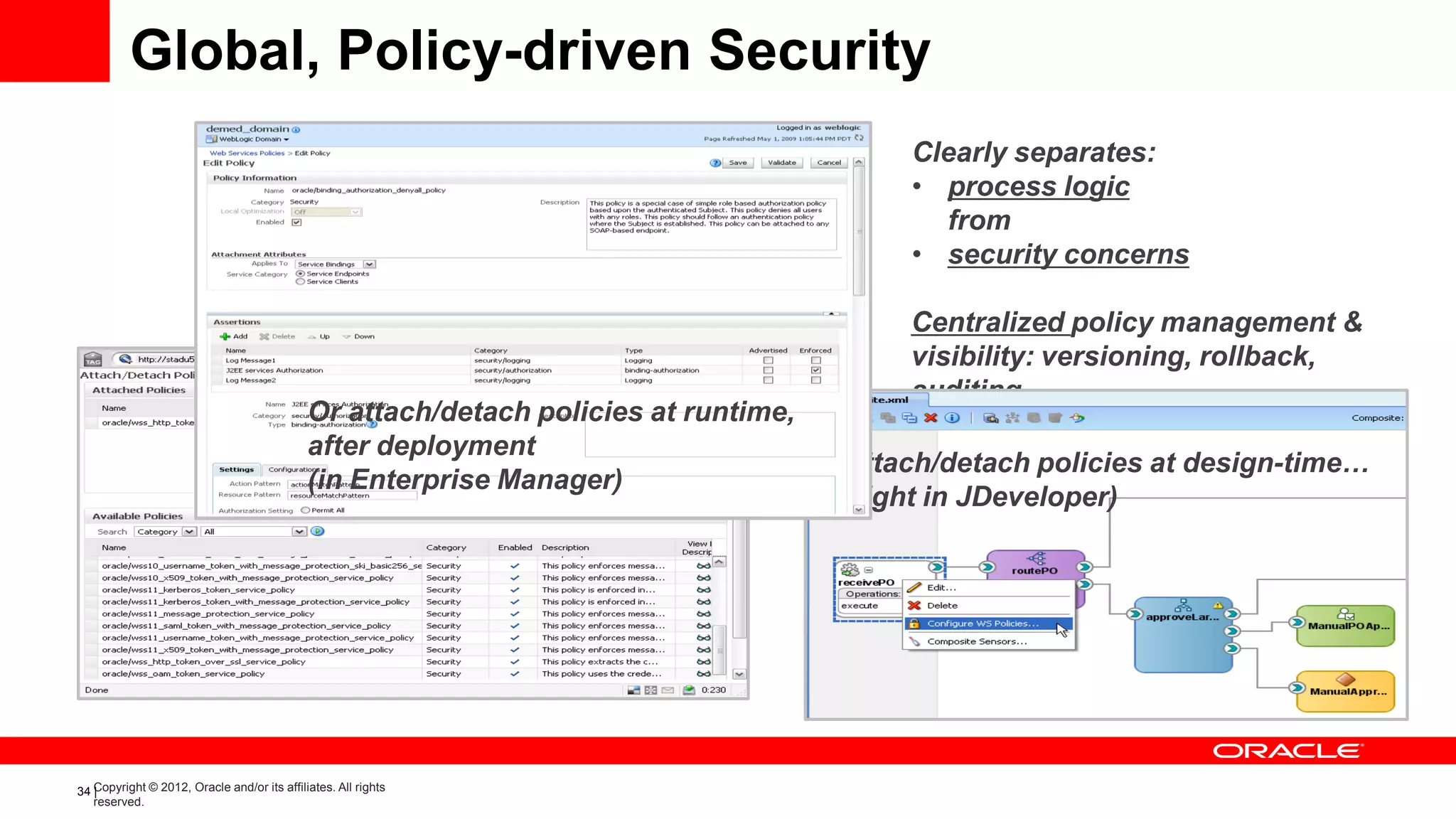This screenshot has width=1456, height=819.
Task: Click the magnifier icon beside http://stadu5
Action: pos(125,359)
